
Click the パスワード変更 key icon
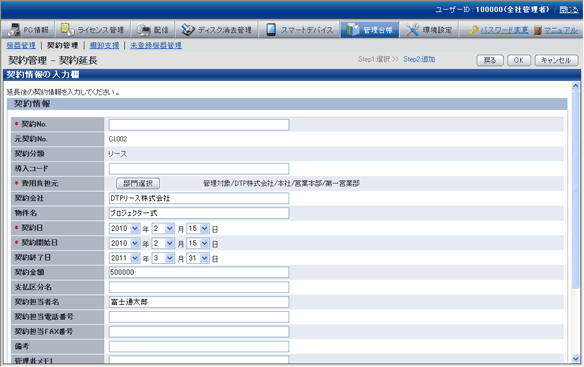474,30
